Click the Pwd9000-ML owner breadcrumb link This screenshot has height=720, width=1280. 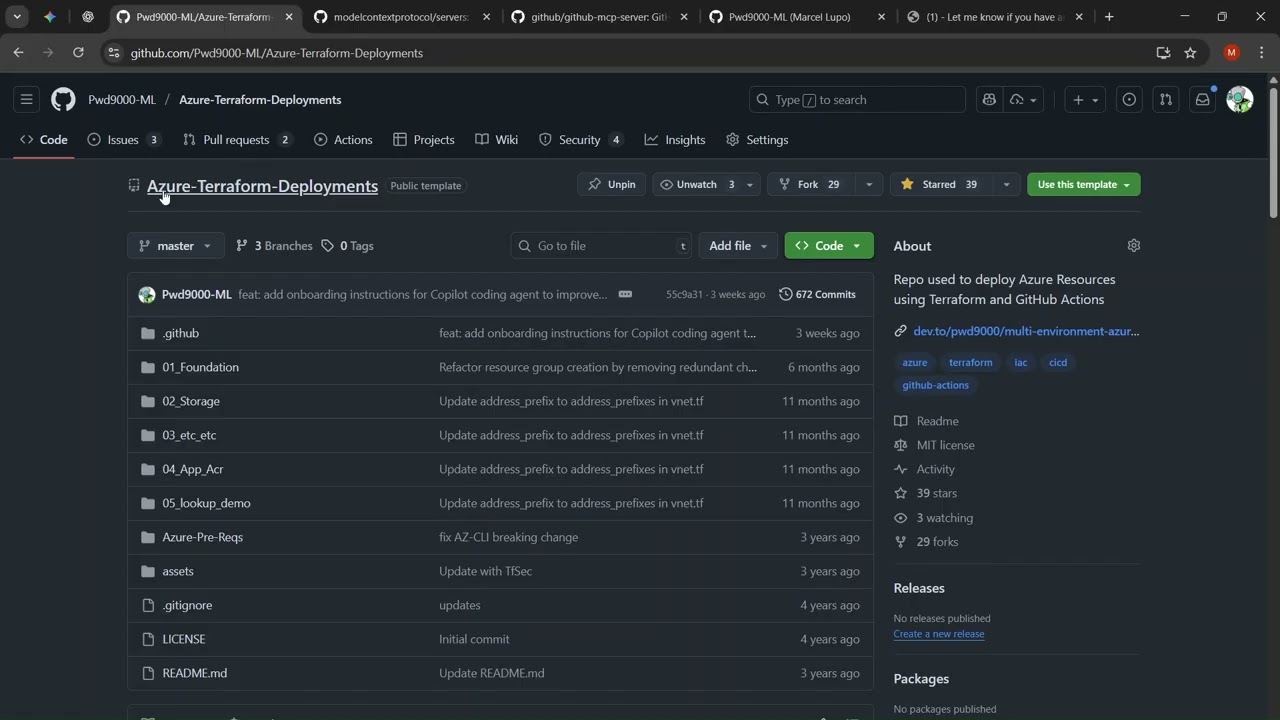122,100
